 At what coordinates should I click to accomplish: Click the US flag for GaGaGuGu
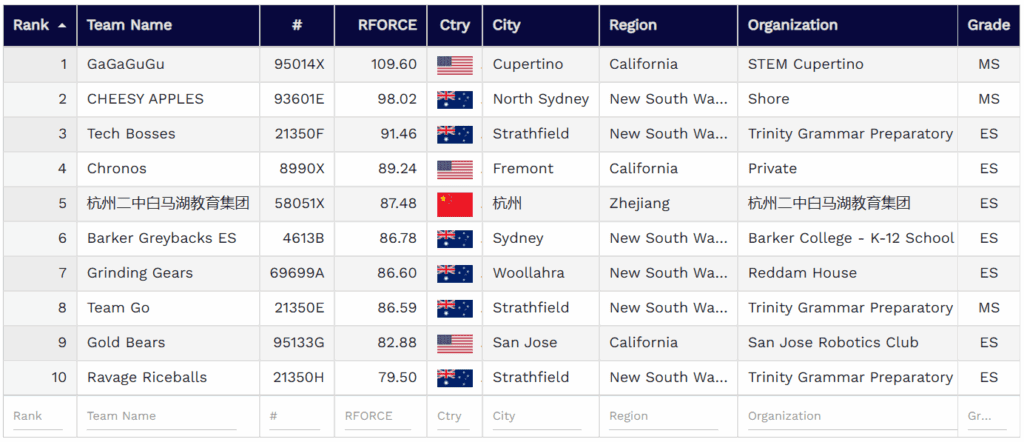pos(454,65)
